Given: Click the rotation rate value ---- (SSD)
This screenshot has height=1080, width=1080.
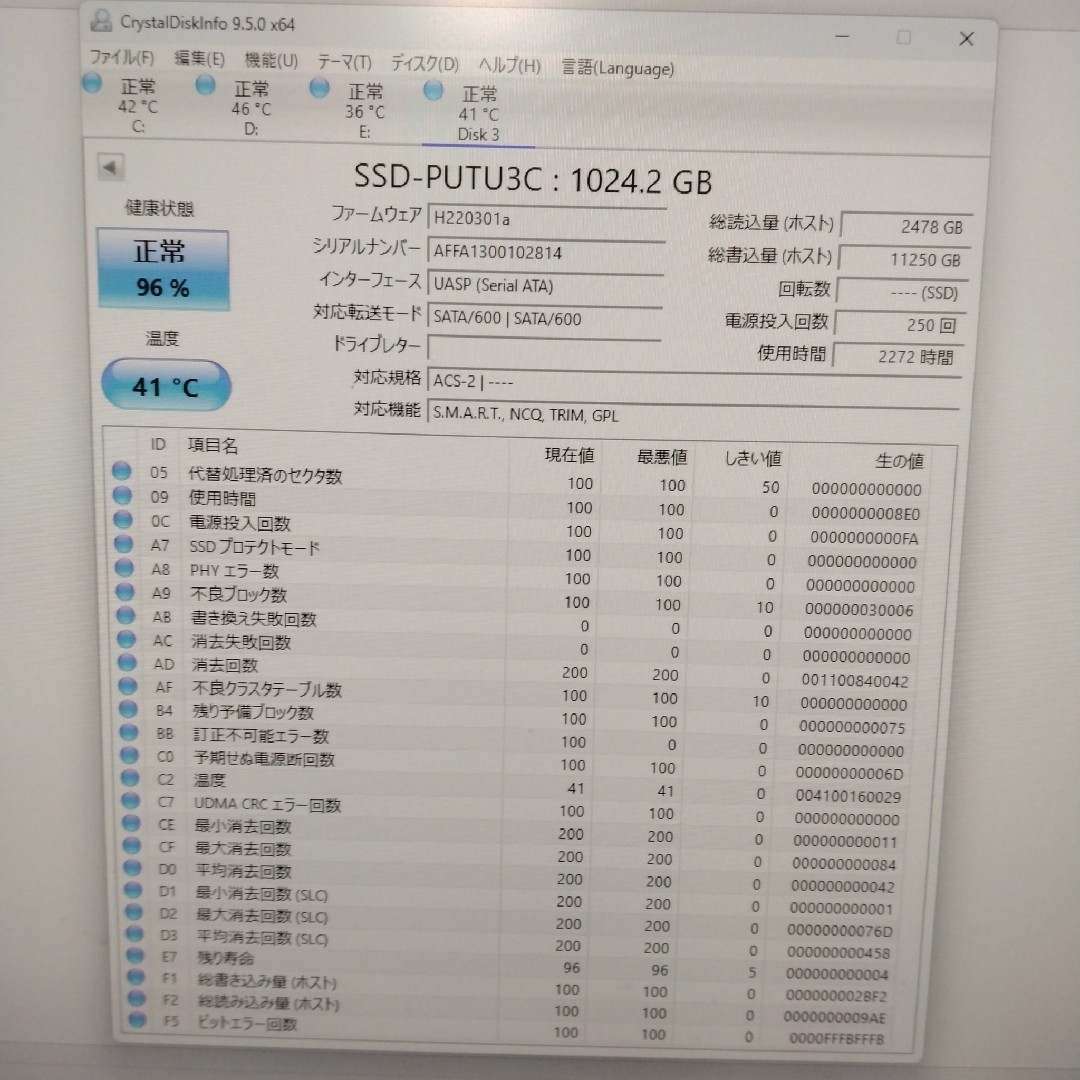Looking at the screenshot, I should click(x=902, y=292).
